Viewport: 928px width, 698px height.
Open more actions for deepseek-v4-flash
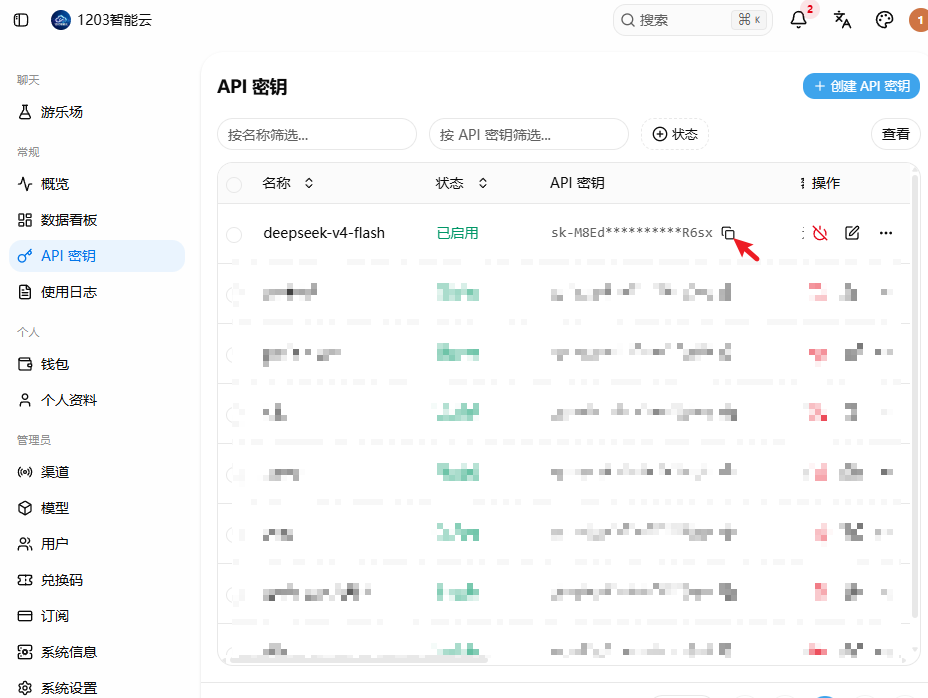point(885,233)
